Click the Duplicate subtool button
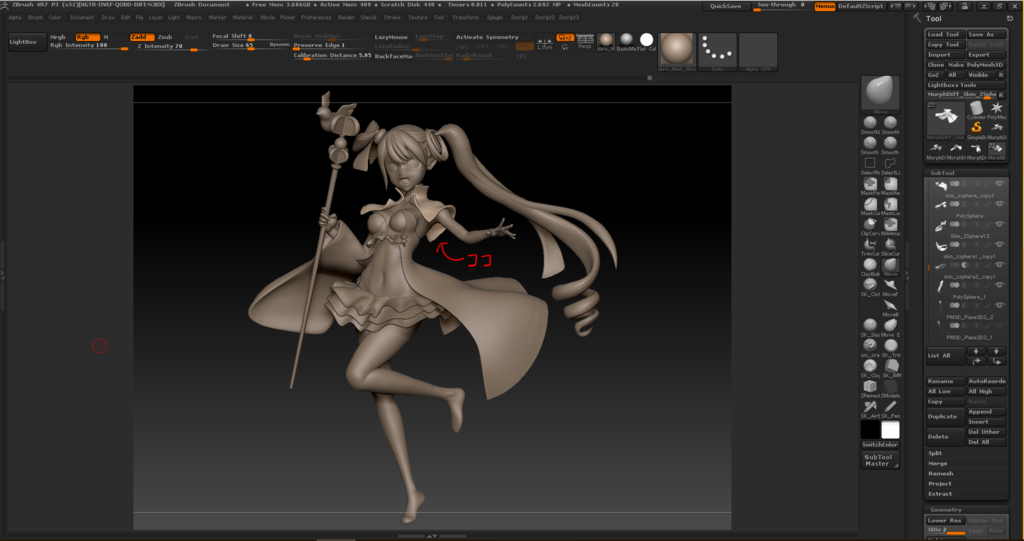The image size is (1024, 541). 945,416
